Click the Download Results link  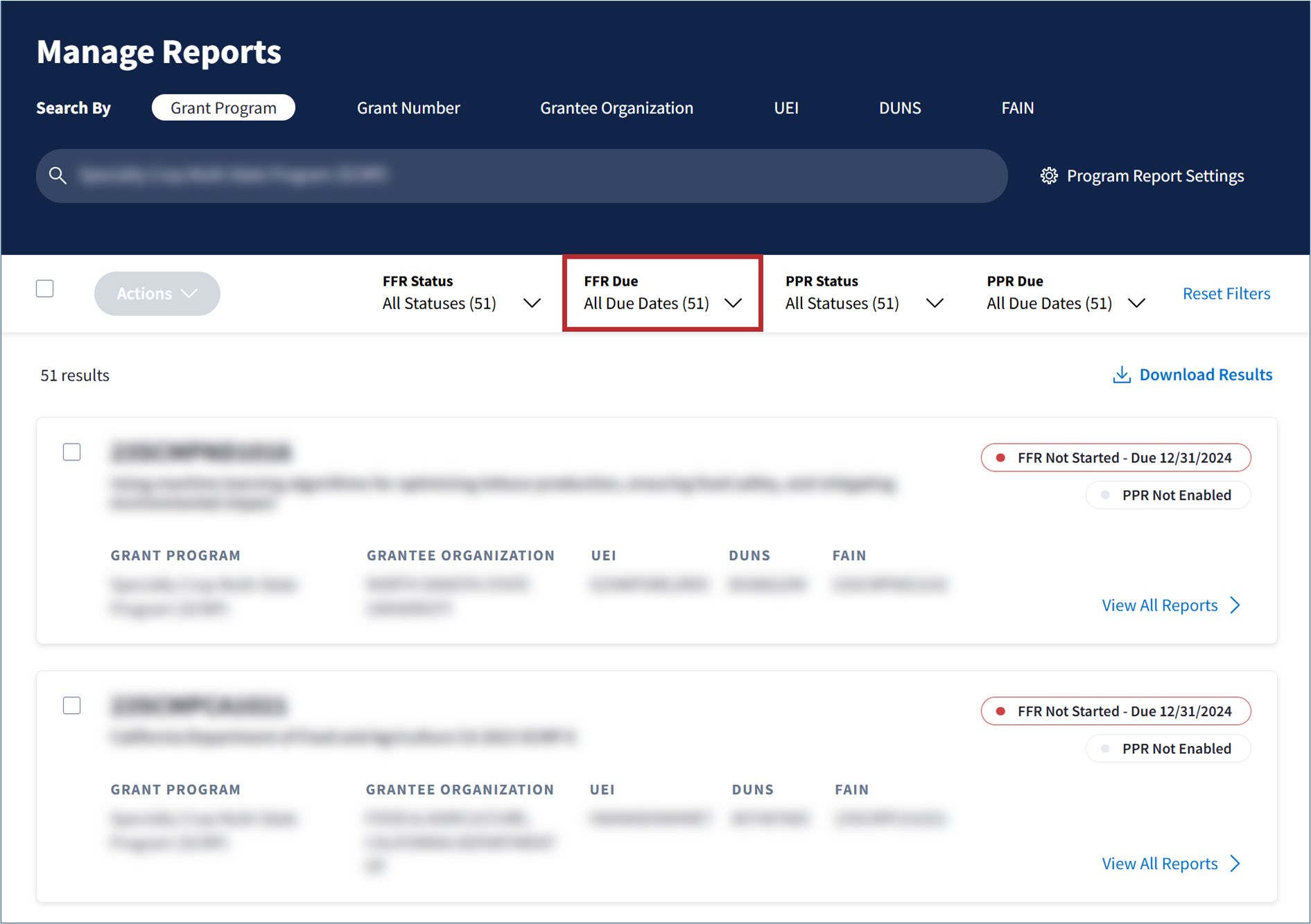[1205, 375]
